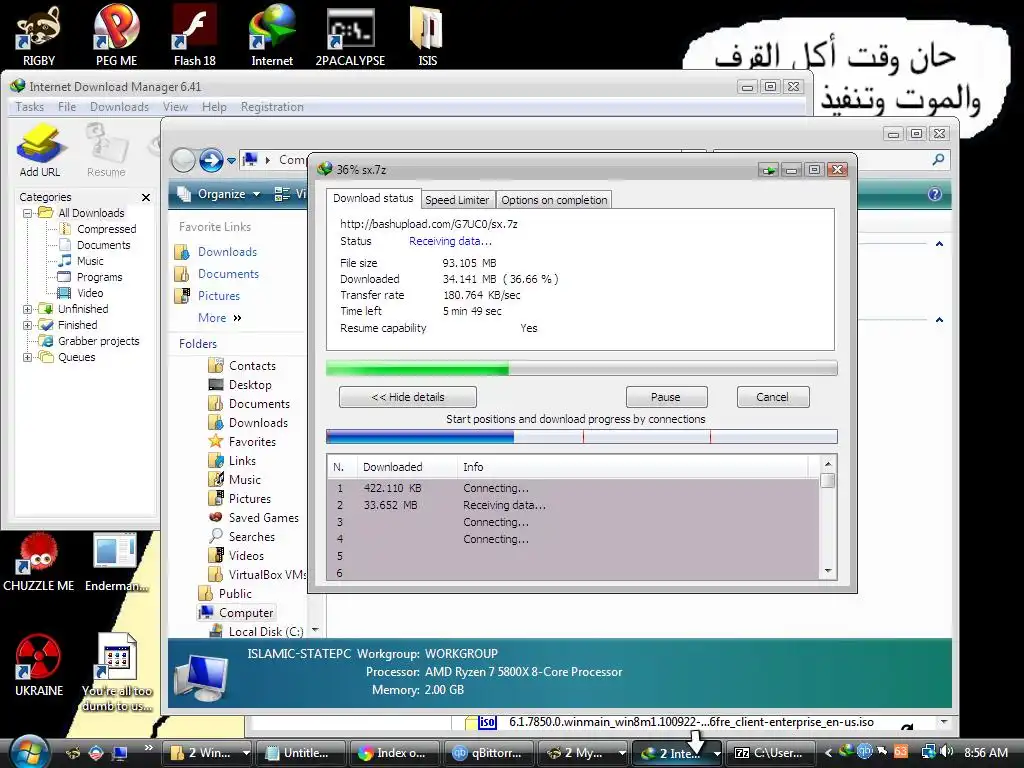Open the Organize dropdown in Explorer
Image resolution: width=1024 pixels, height=768 pixels.
219,194
